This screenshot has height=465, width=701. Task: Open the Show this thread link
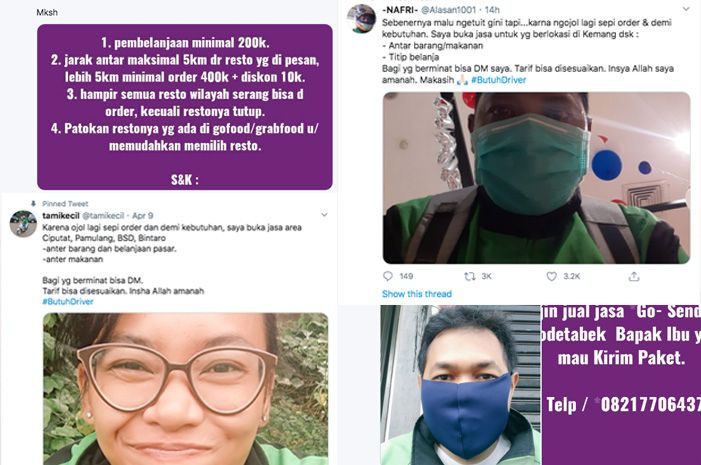[417, 294]
